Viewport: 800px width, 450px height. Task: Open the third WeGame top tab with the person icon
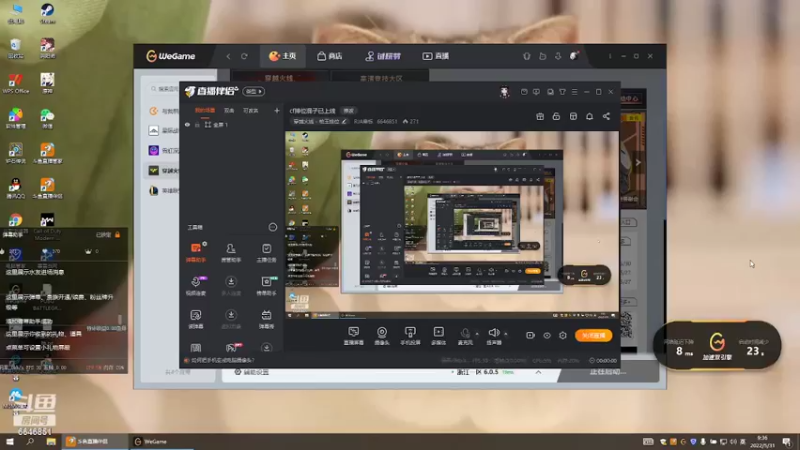click(383, 56)
